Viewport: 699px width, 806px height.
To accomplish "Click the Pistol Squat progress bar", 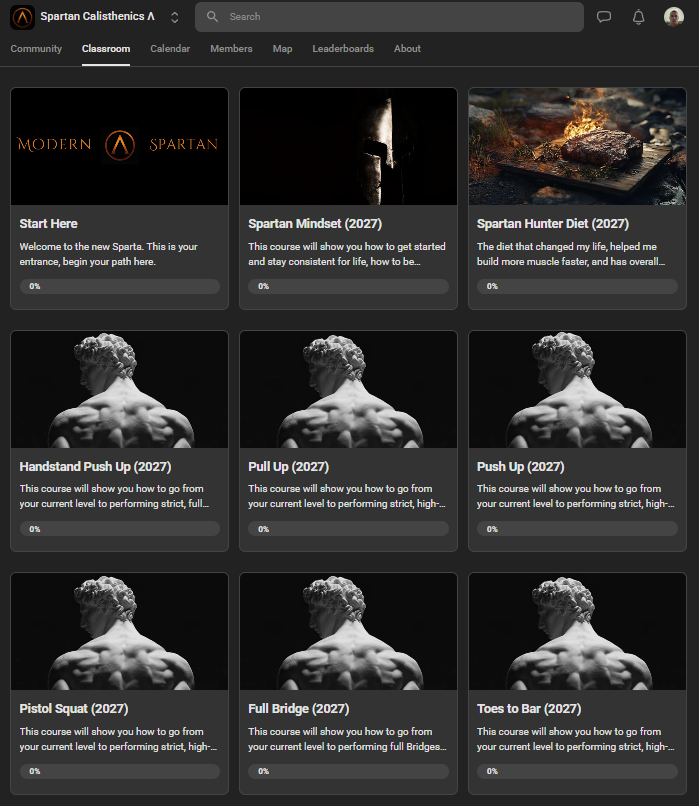I will (120, 771).
